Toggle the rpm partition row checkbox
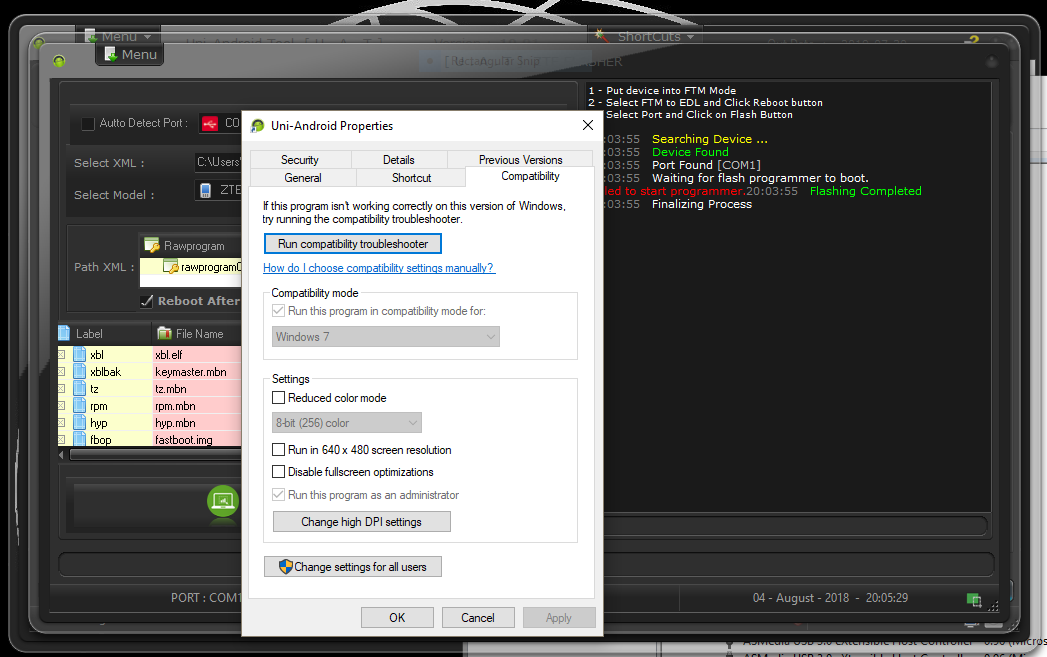 pyautogui.click(x=62, y=406)
